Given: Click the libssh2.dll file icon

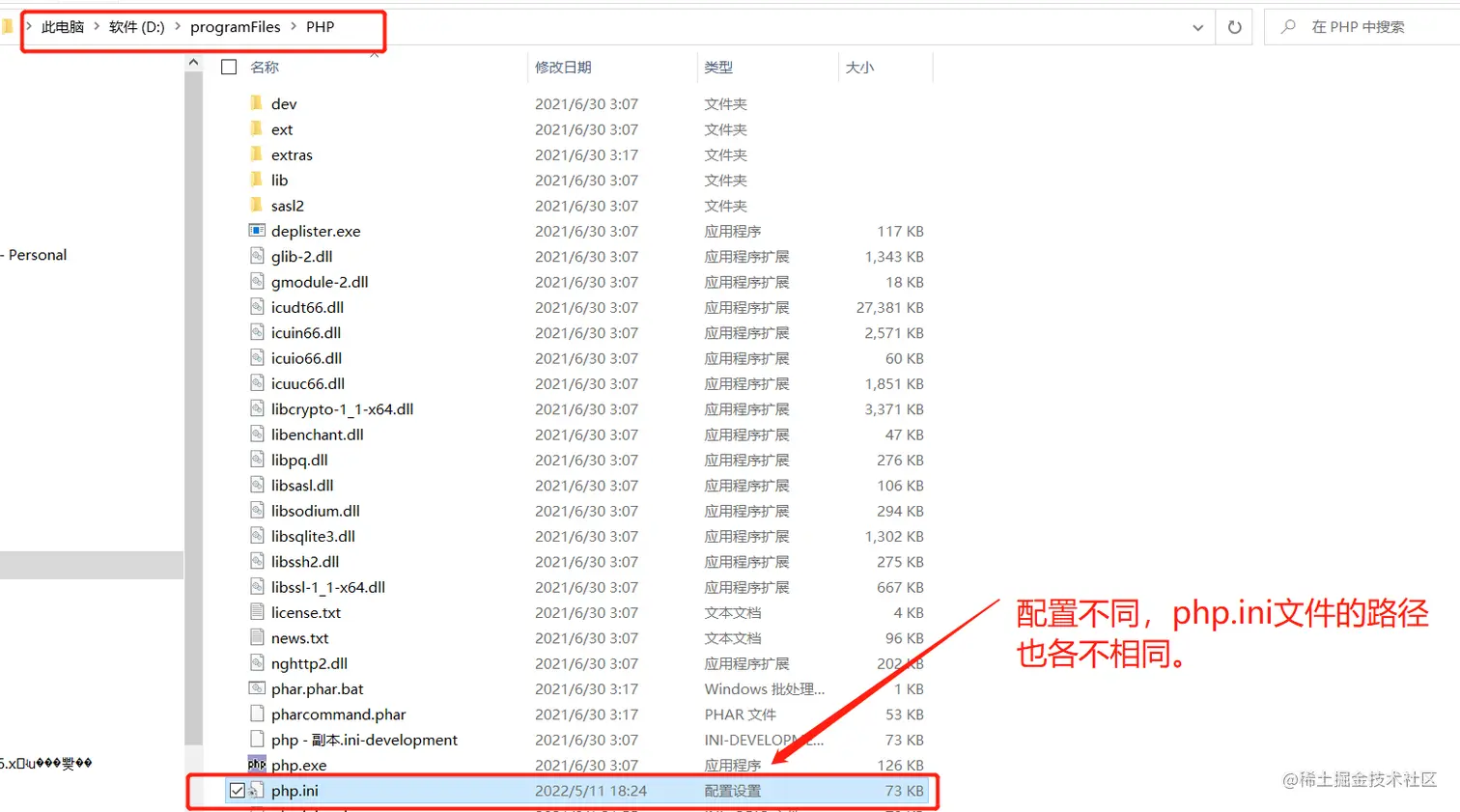Looking at the screenshot, I should pyautogui.click(x=257, y=561).
